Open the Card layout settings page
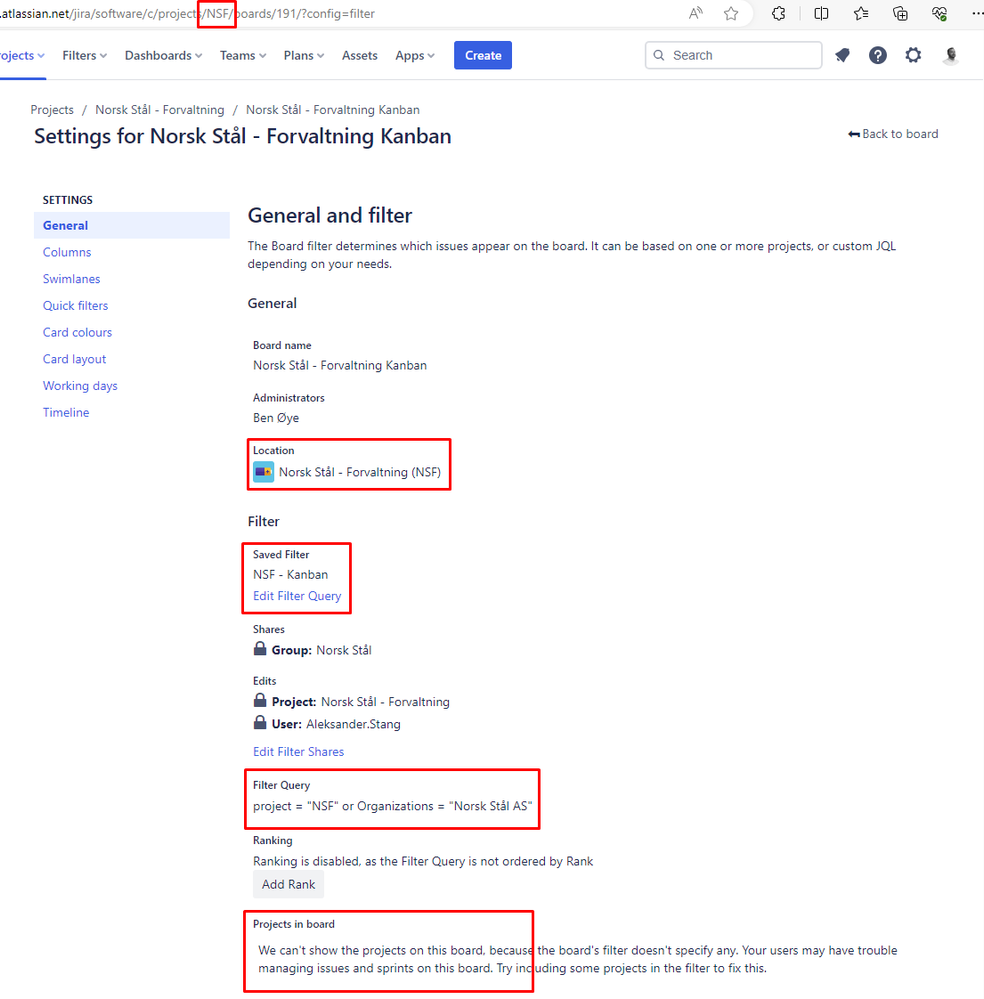 tap(75, 359)
